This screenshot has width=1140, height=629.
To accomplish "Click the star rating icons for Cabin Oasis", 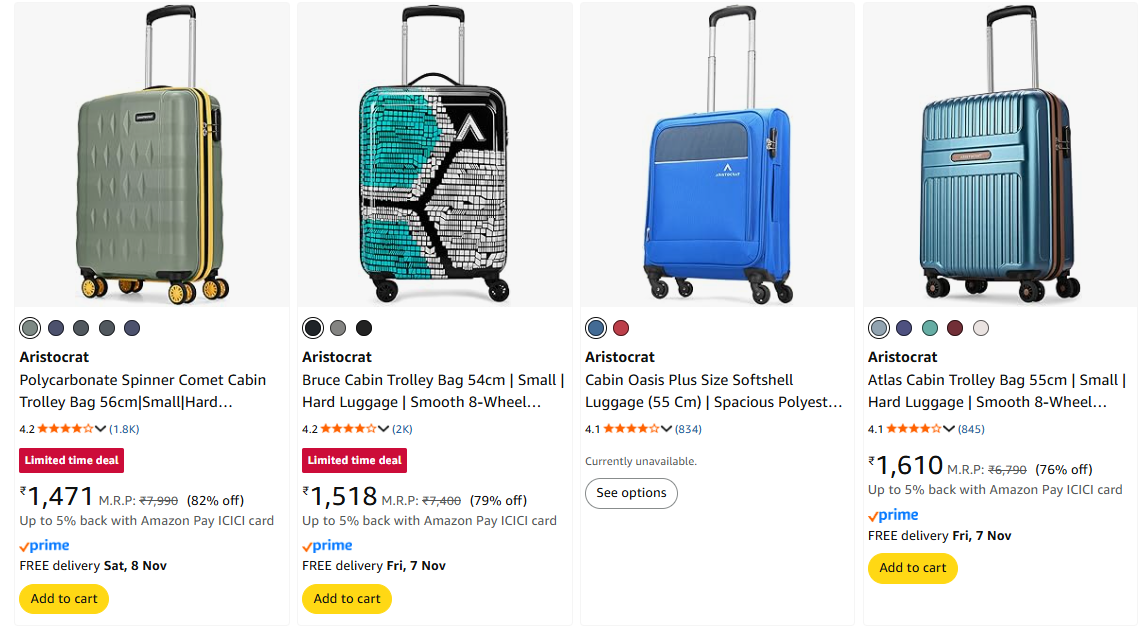I will pyautogui.click(x=632, y=429).
